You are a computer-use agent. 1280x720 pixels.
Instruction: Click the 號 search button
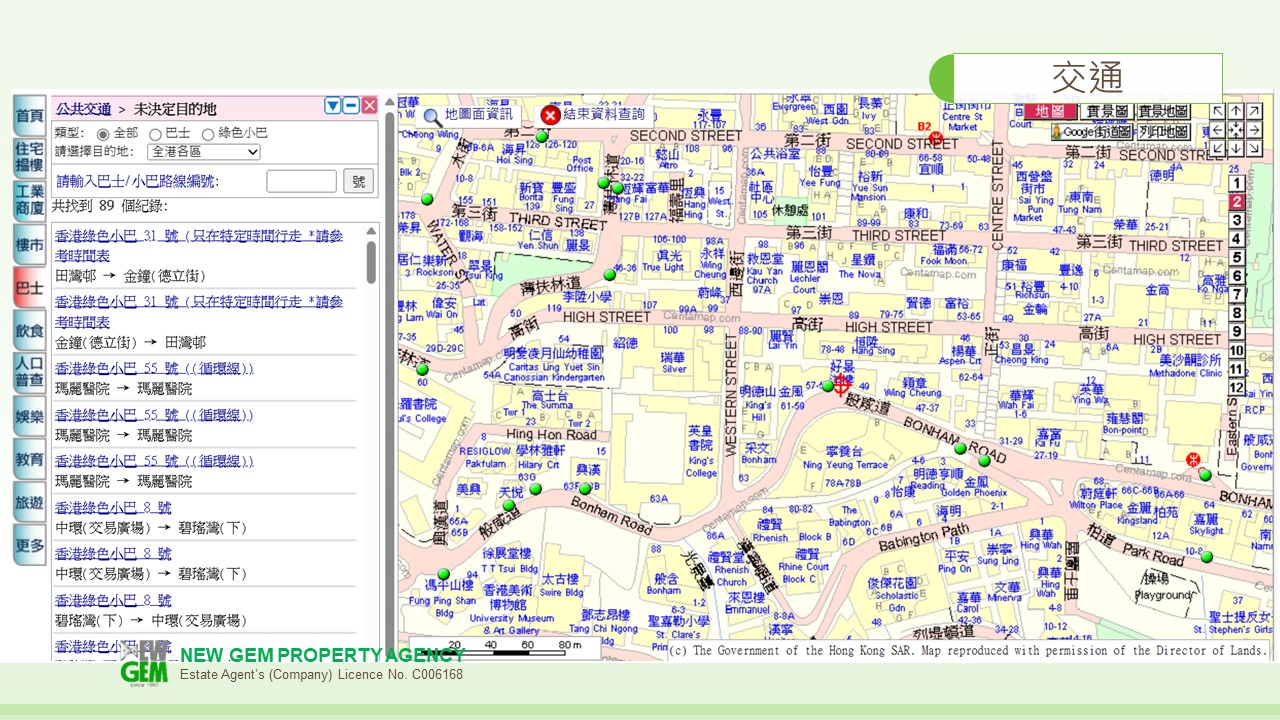(x=359, y=181)
